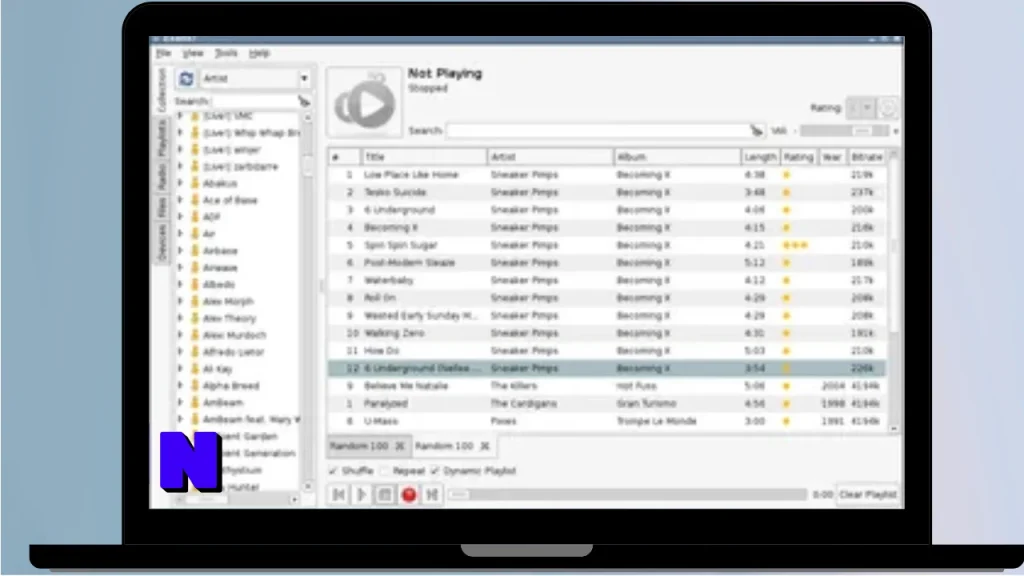Skip to the previous track

(x=338, y=494)
